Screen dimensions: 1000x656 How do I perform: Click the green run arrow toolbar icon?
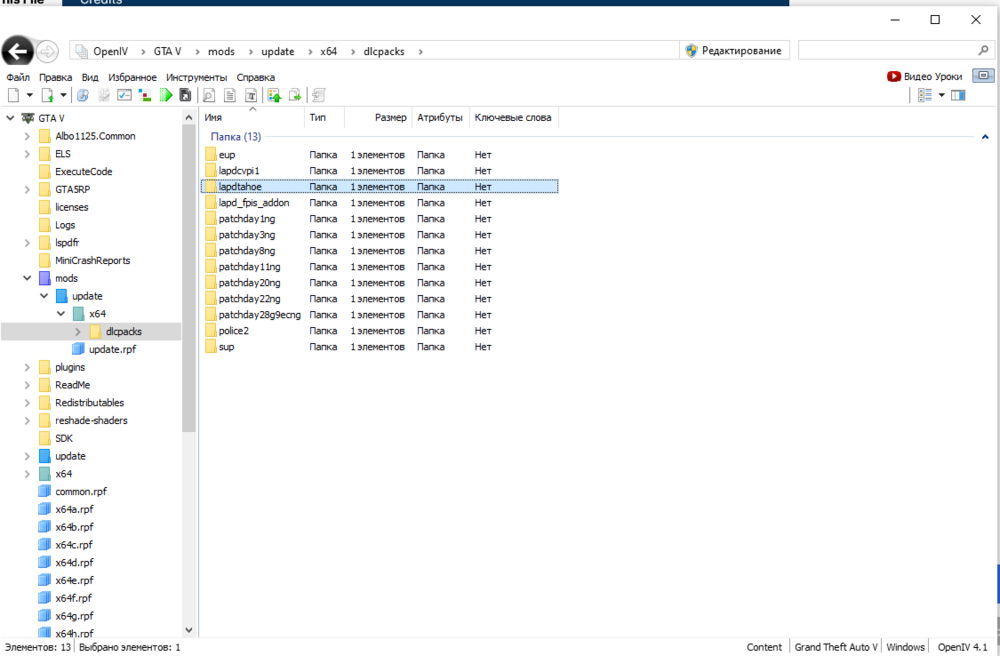pyautogui.click(x=166, y=94)
